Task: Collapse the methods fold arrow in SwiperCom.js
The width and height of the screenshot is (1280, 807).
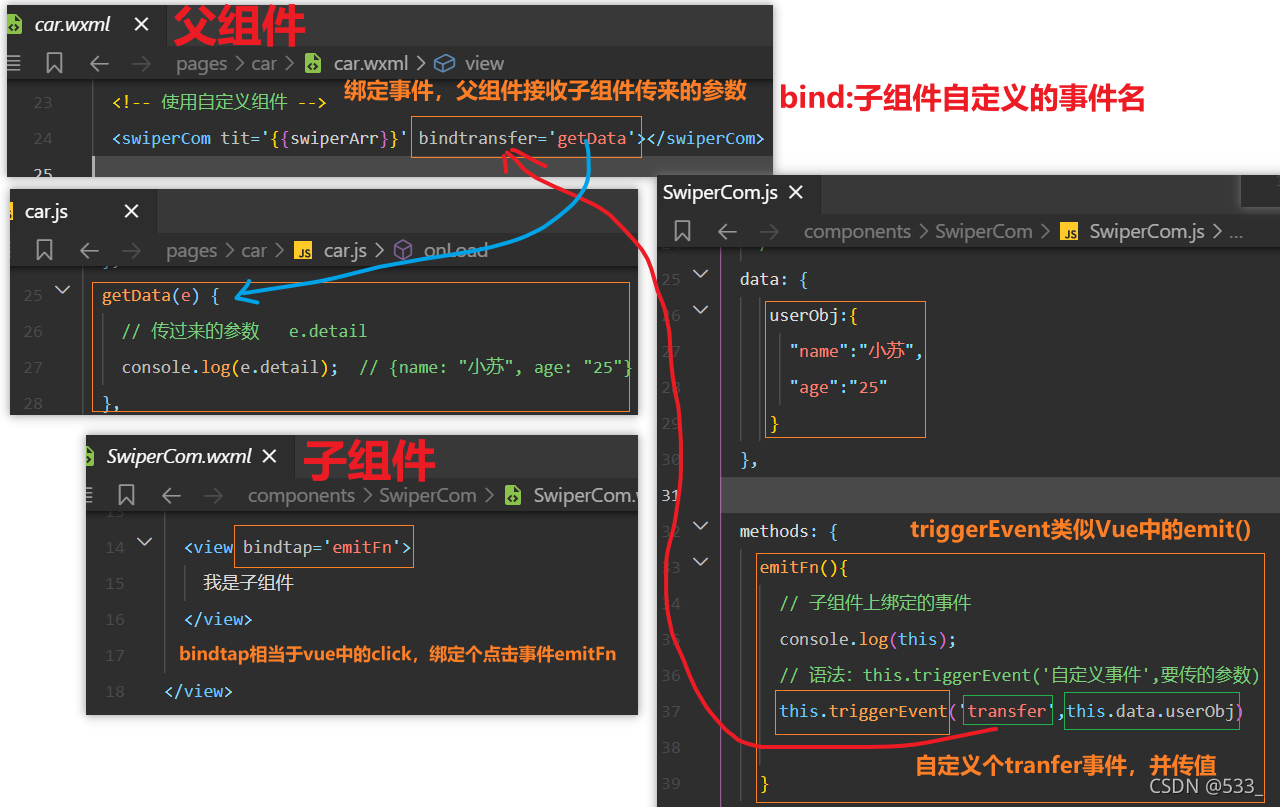Action: 701,525
